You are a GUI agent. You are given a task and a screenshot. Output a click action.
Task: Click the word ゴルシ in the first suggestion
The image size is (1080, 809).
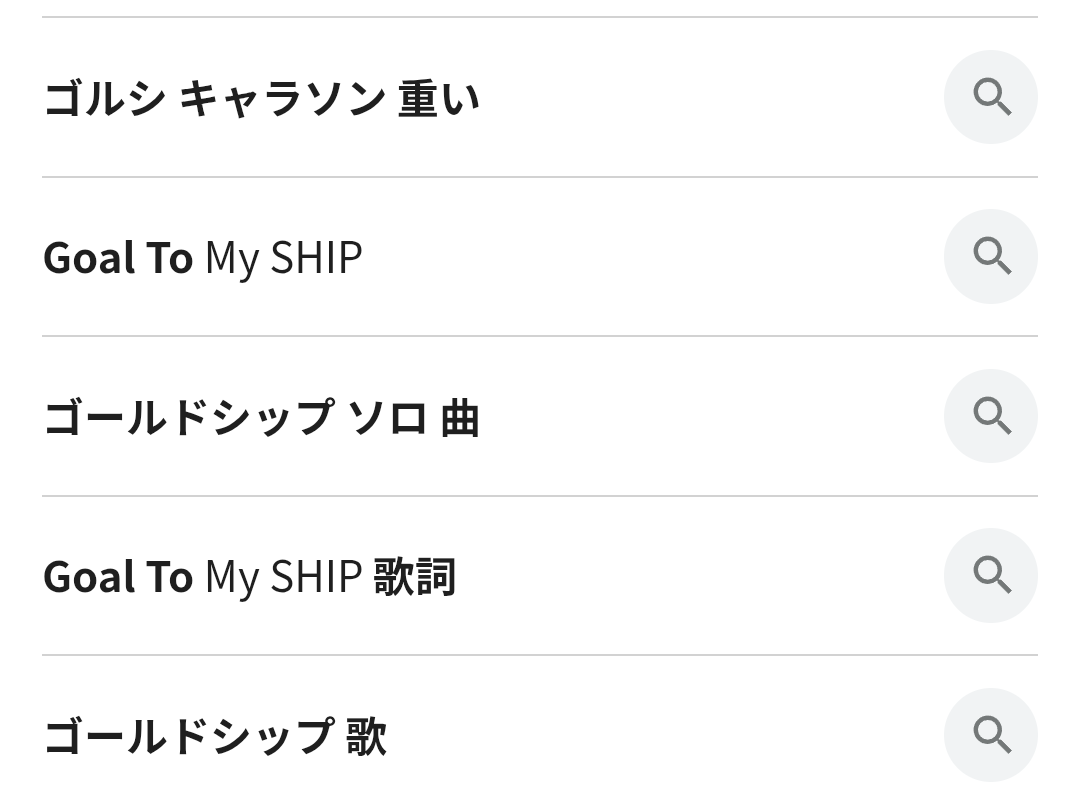pyautogui.click(x=104, y=98)
